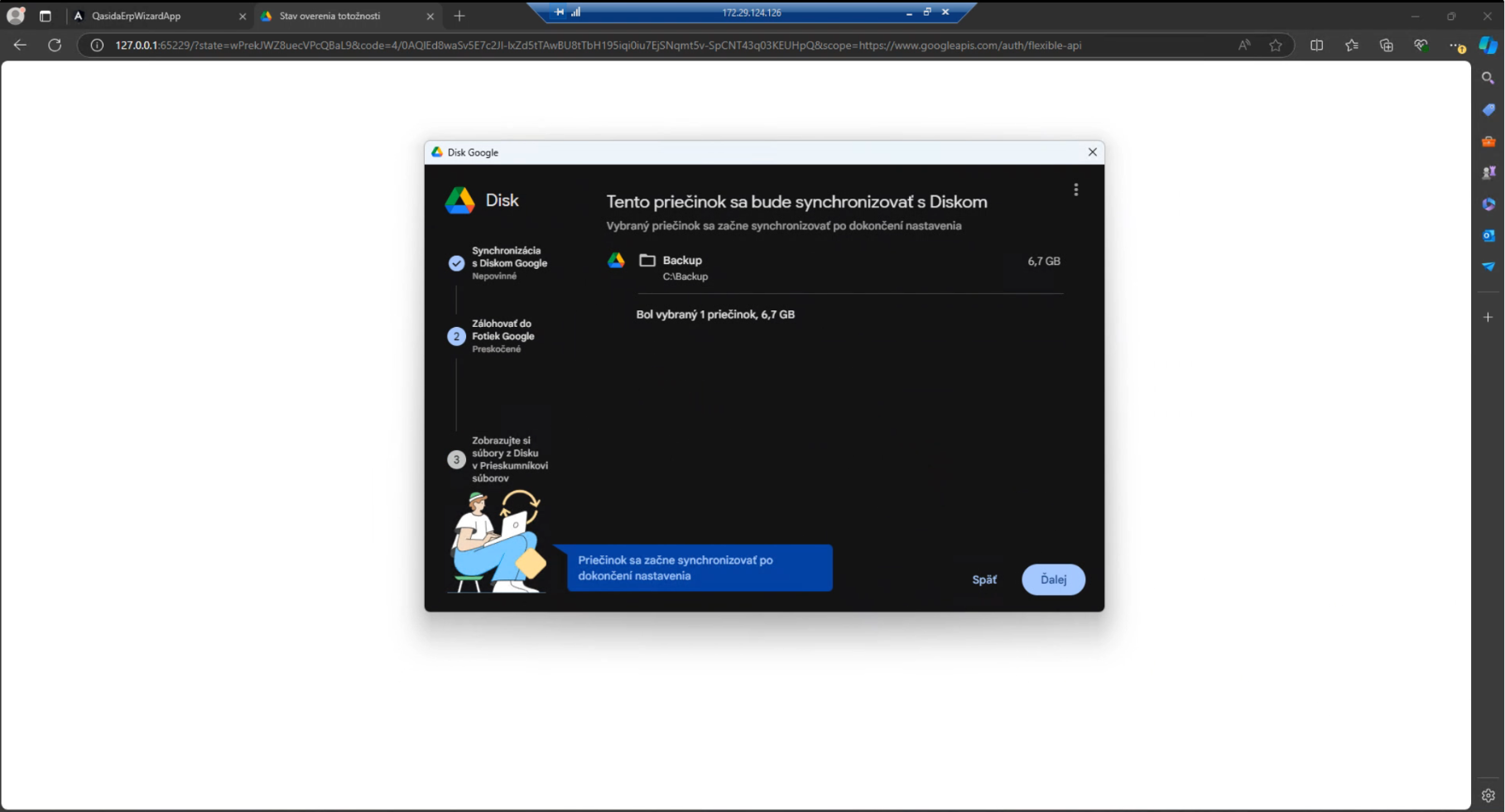The image size is (1505, 812).
Task: Click the folder icon next to Backup
Action: (647, 260)
